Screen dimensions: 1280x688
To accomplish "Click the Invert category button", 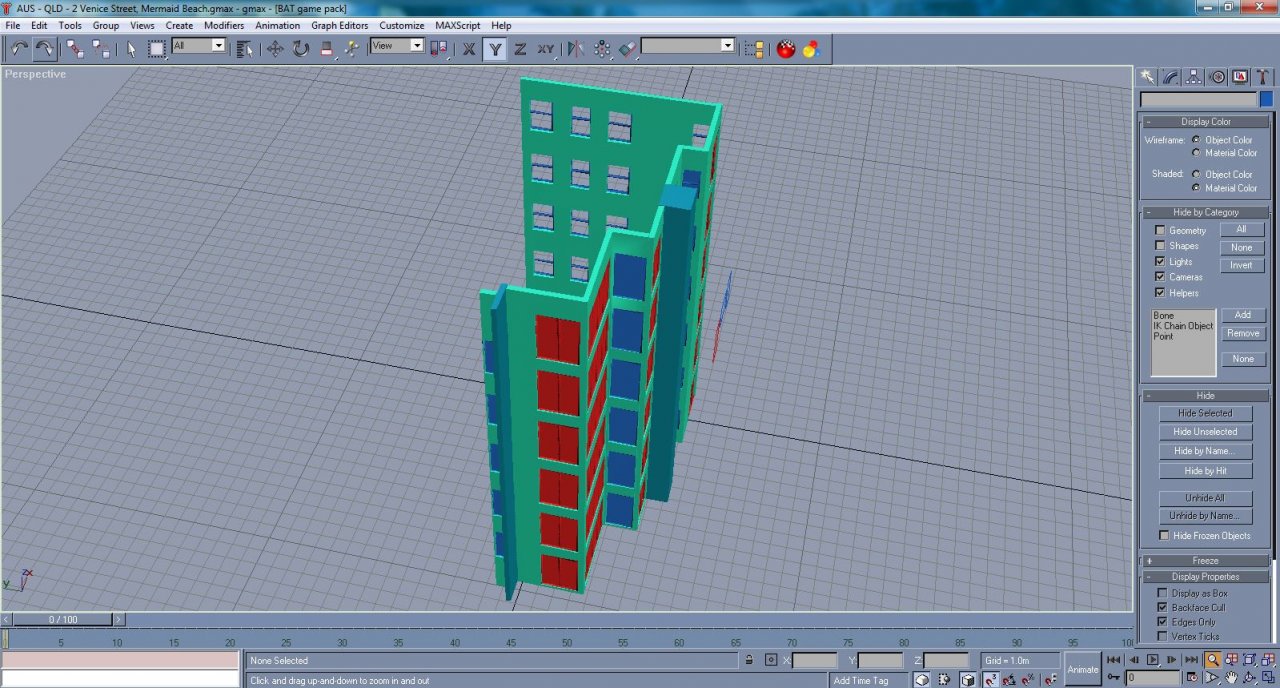I will coord(1241,265).
